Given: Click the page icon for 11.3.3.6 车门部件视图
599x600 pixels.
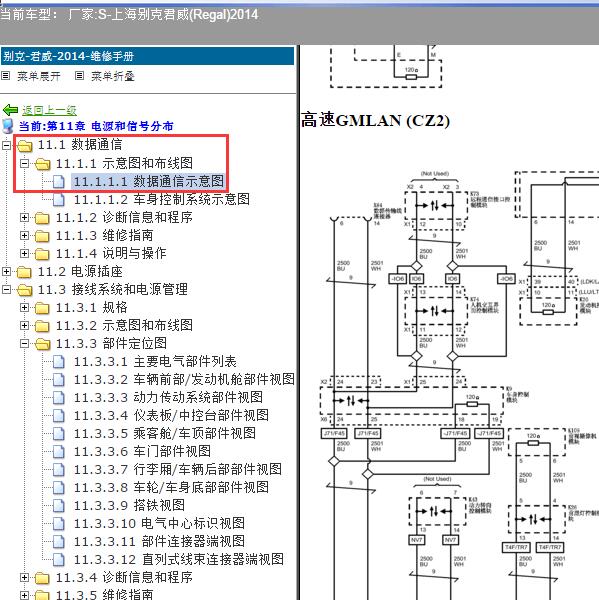Looking at the screenshot, I should (x=59, y=451).
